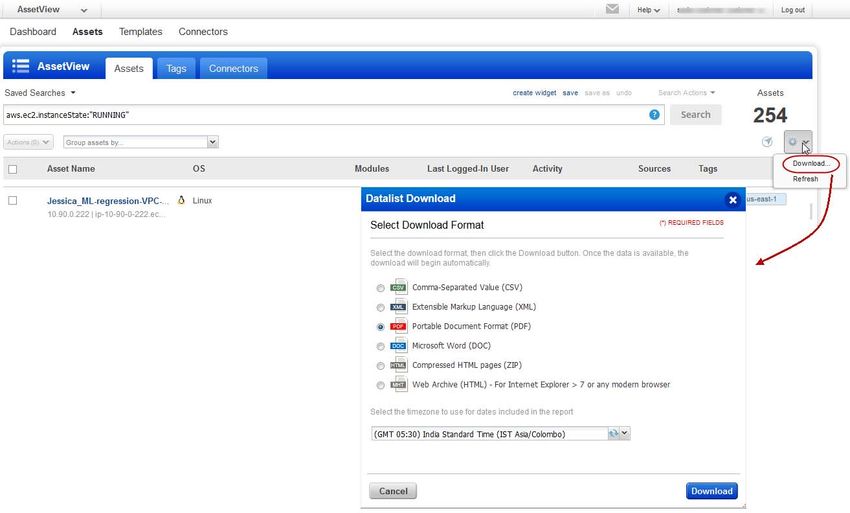Open the Group assets by combo box

click(140, 142)
